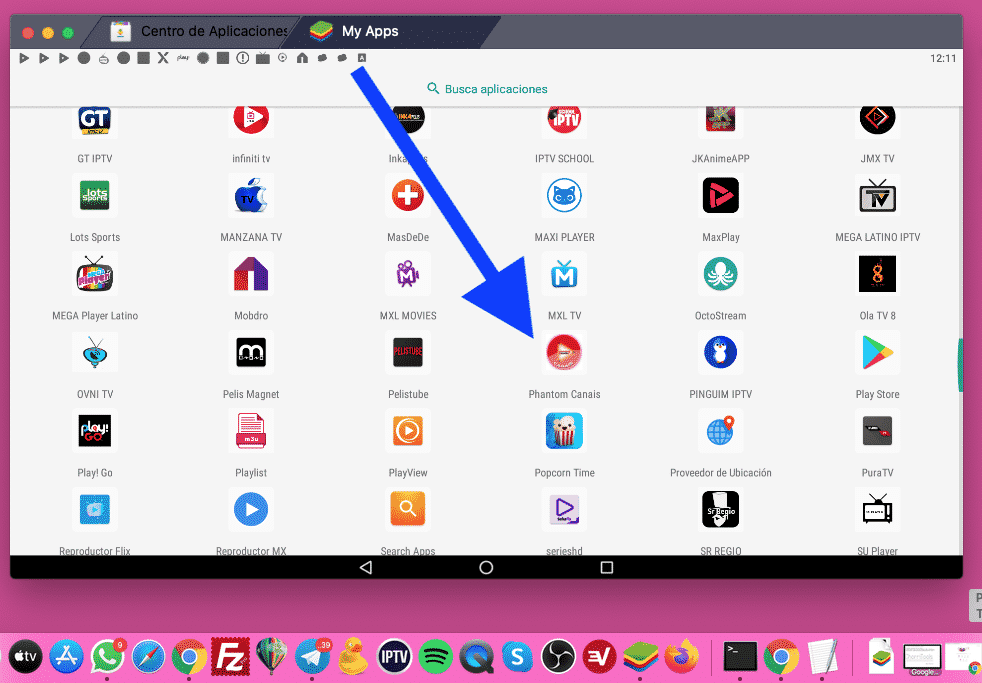Open Spotify from the macOS dock
Viewport: 982px width, 683px height.
[x=436, y=656]
